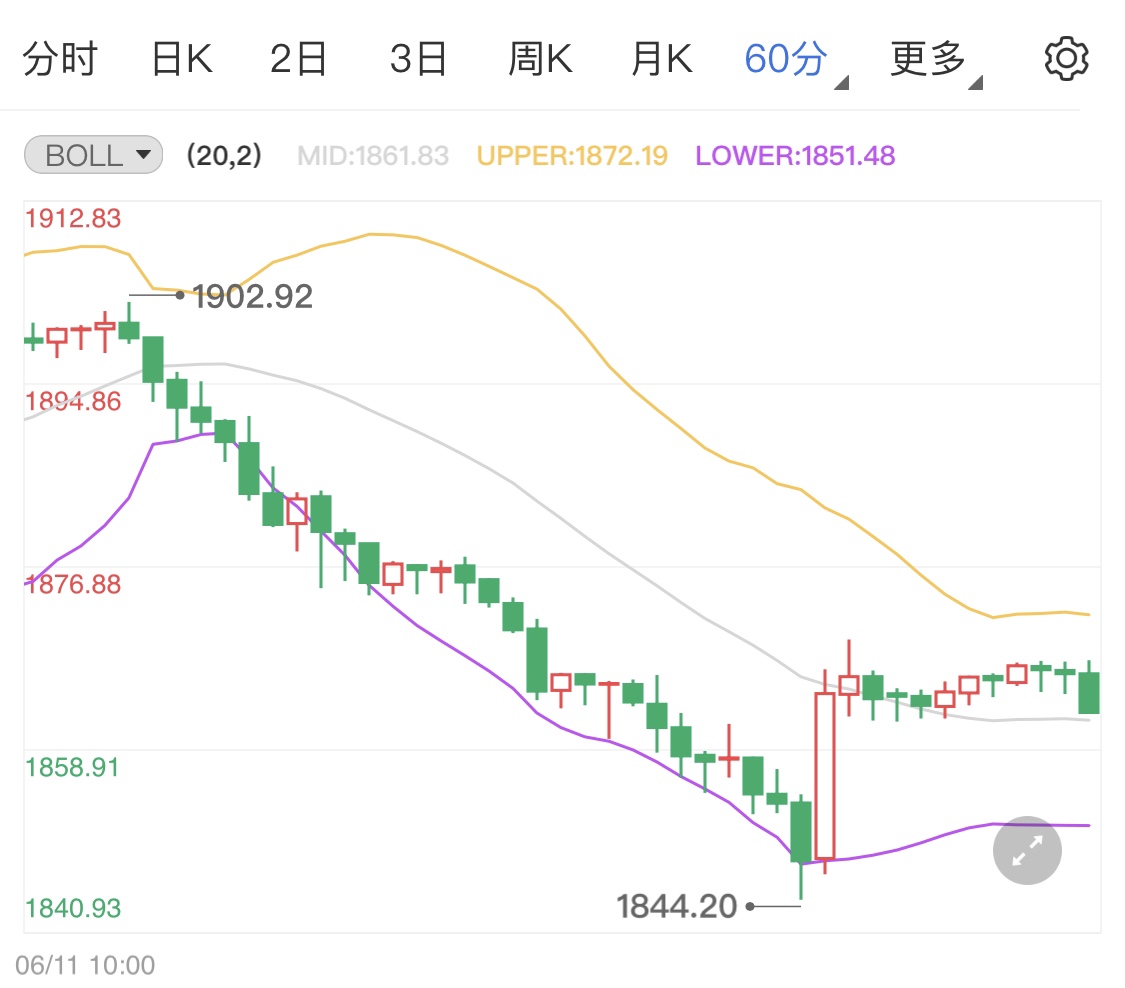Open the BOLL indicator dropdown

click(x=93, y=155)
